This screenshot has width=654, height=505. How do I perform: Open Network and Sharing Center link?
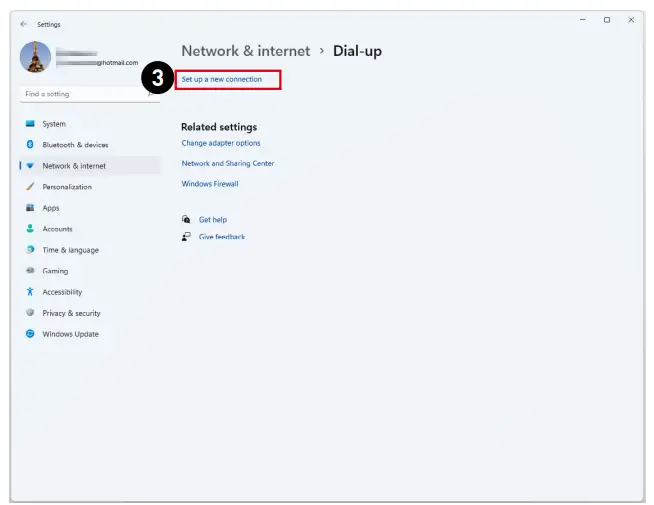click(x=227, y=163)
